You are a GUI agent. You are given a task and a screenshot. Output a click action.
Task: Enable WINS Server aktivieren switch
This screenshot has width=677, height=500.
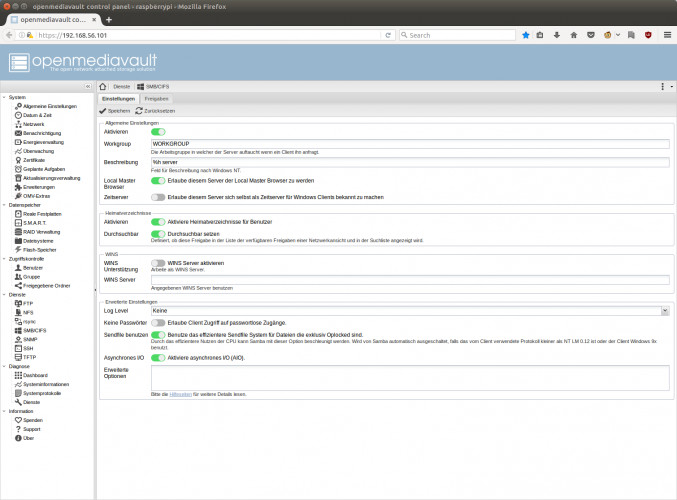[x=158, y=263]
